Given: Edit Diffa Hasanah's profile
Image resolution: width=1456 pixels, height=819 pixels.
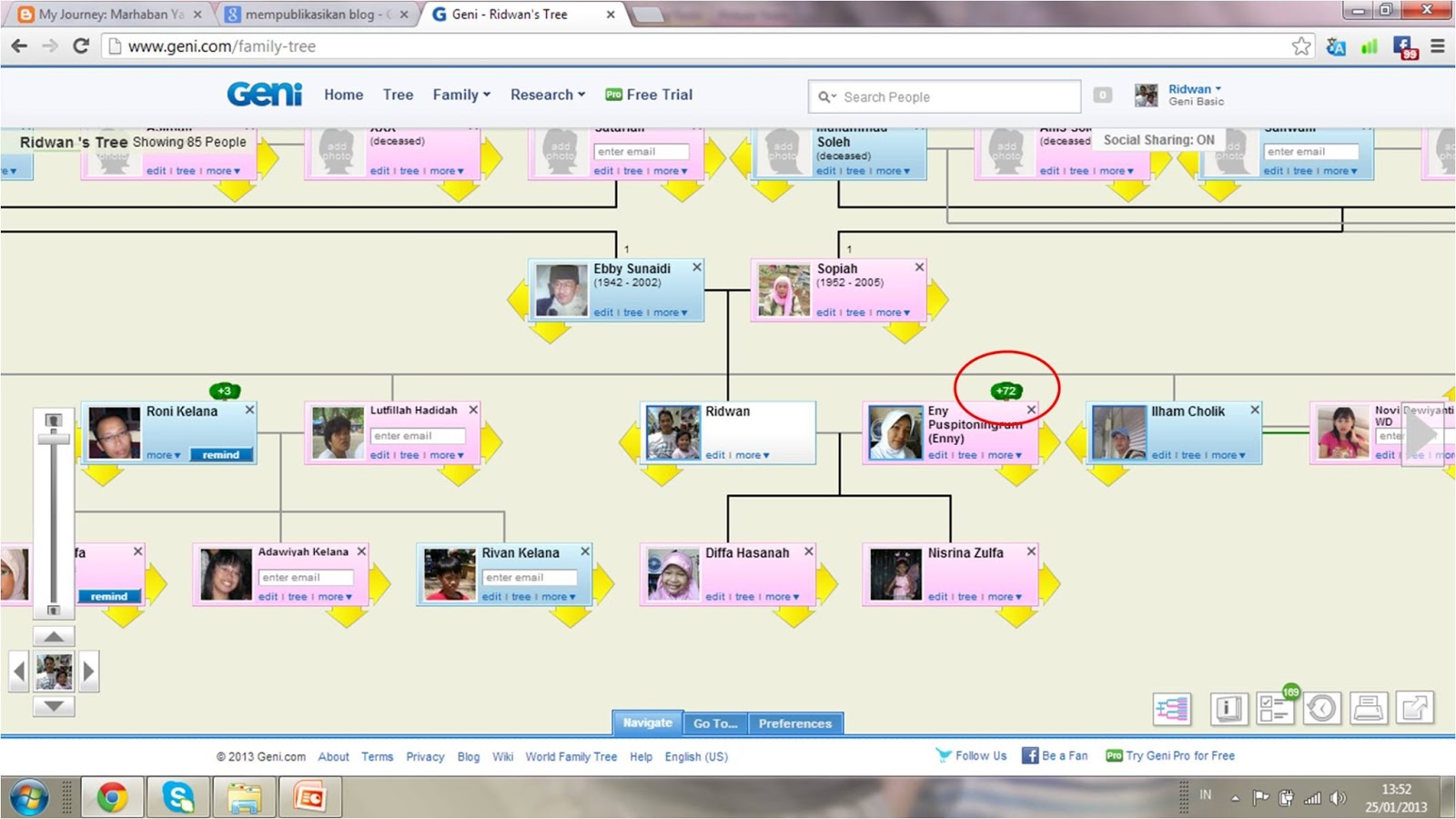Looking at the screenshot, I should point(715,597).
